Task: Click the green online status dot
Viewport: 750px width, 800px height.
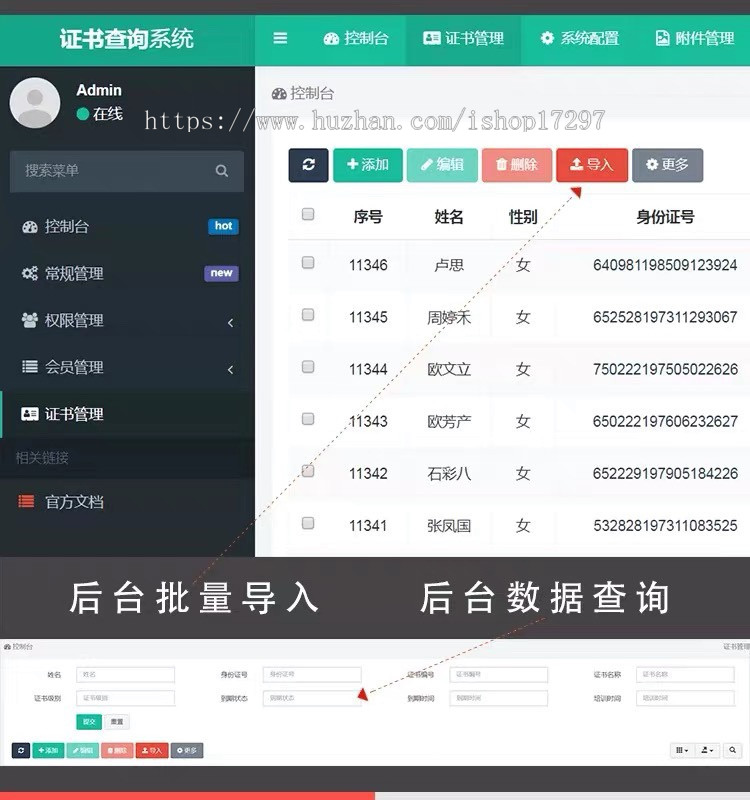Action: (83, 114)
